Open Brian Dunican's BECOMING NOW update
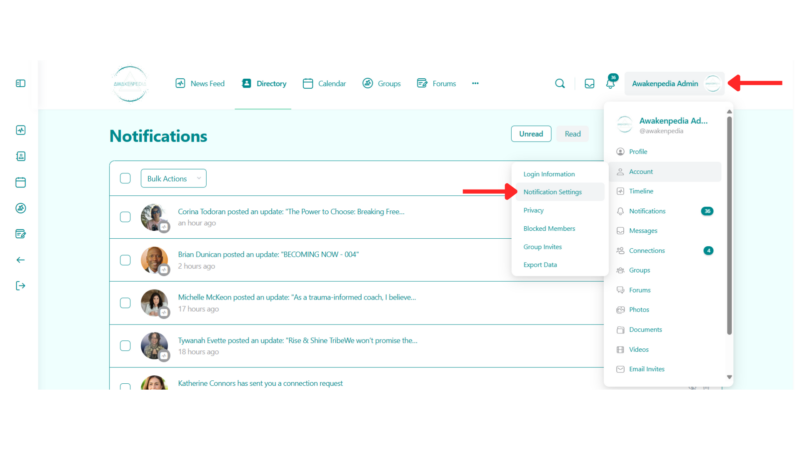The height and width of the screenshot is (450, 800). (268, 254)
